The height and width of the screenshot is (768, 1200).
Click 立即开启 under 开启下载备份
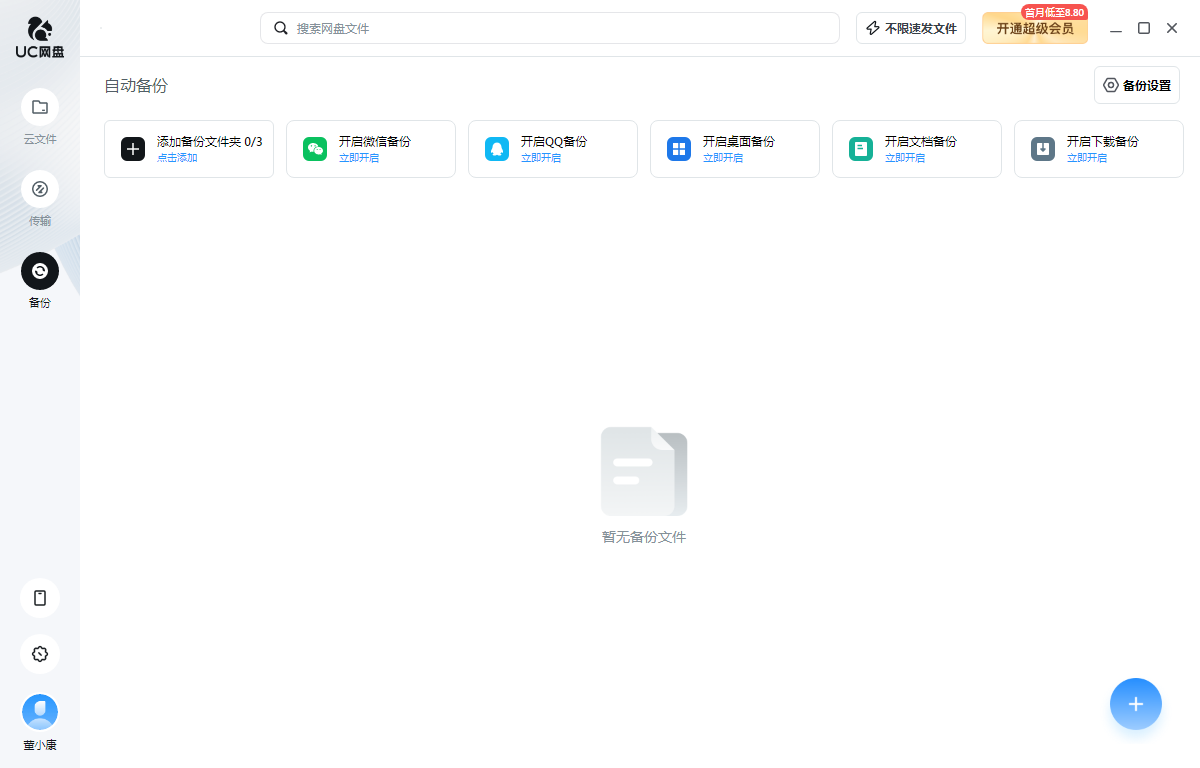1087,158
